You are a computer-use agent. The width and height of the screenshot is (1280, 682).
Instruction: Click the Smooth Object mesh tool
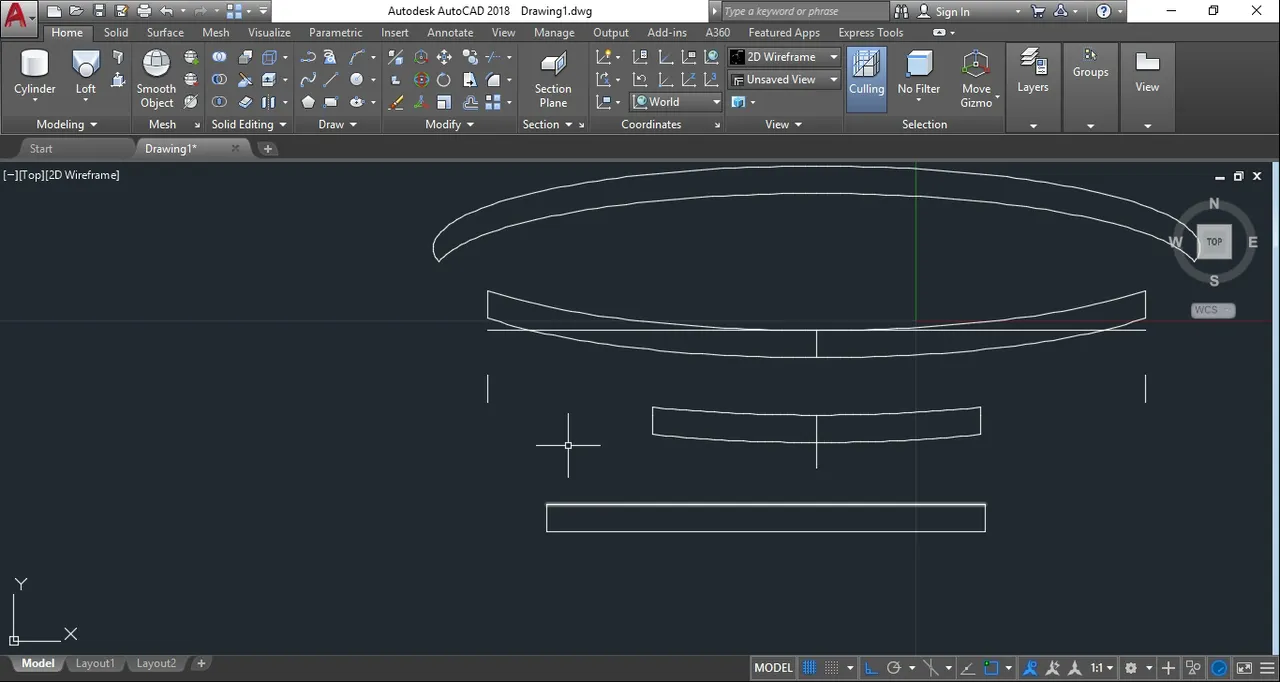[x=156, y=78]
